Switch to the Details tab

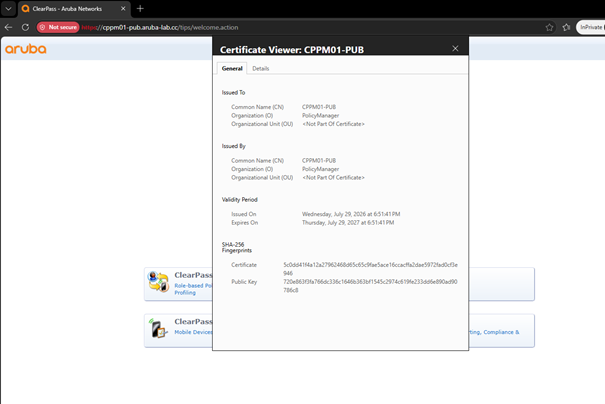coord(260,68)
